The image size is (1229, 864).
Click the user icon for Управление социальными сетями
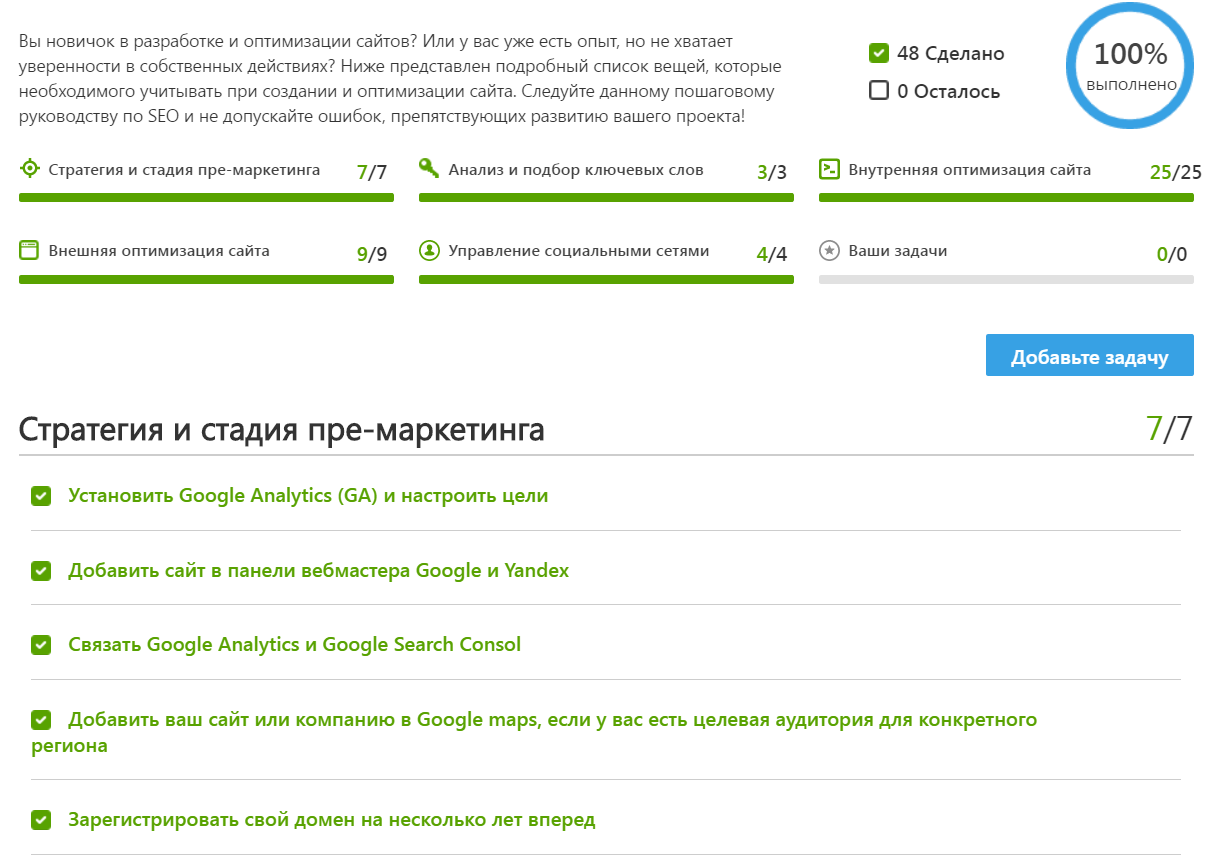click(429, 251)
